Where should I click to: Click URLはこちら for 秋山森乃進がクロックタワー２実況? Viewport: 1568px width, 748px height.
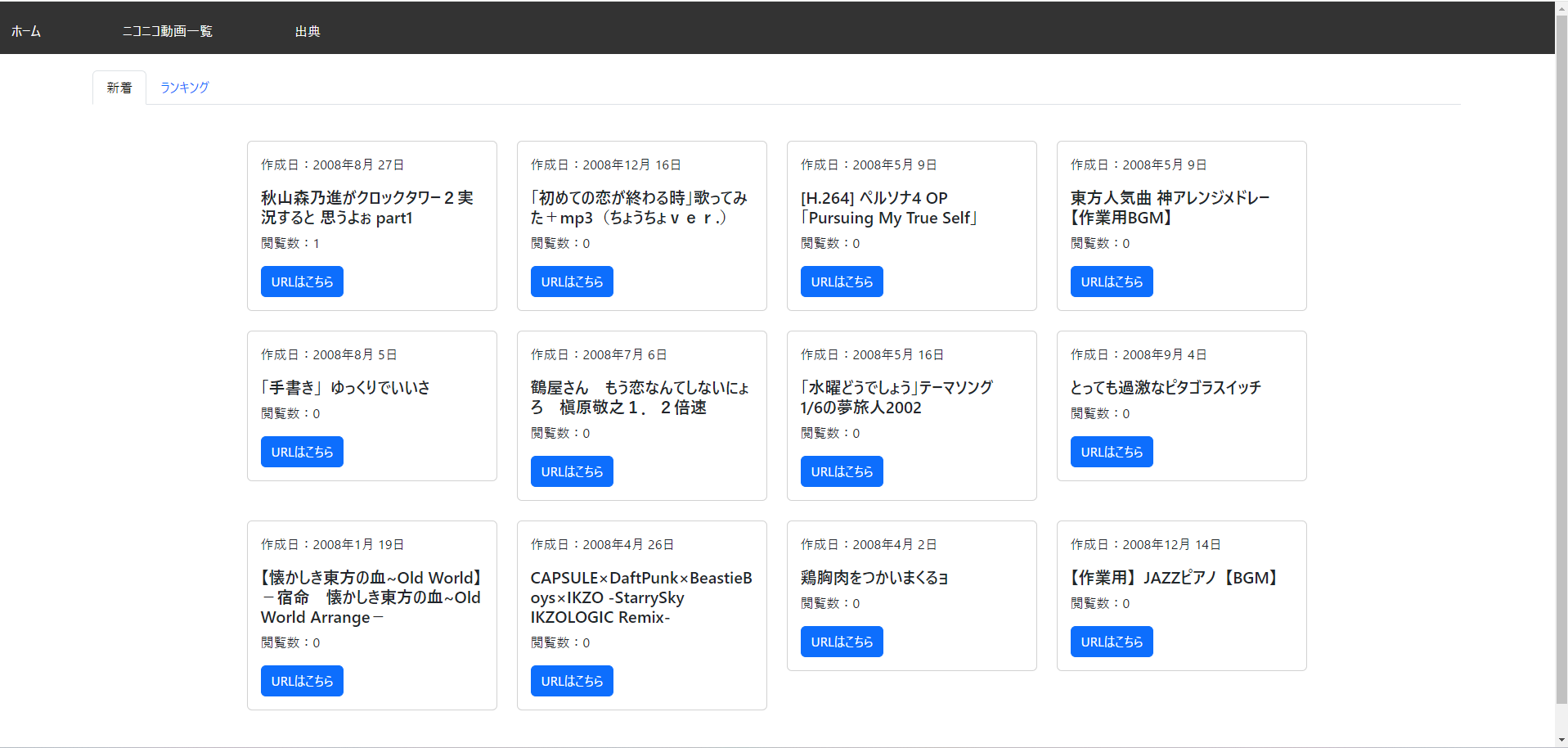(301, 281)
